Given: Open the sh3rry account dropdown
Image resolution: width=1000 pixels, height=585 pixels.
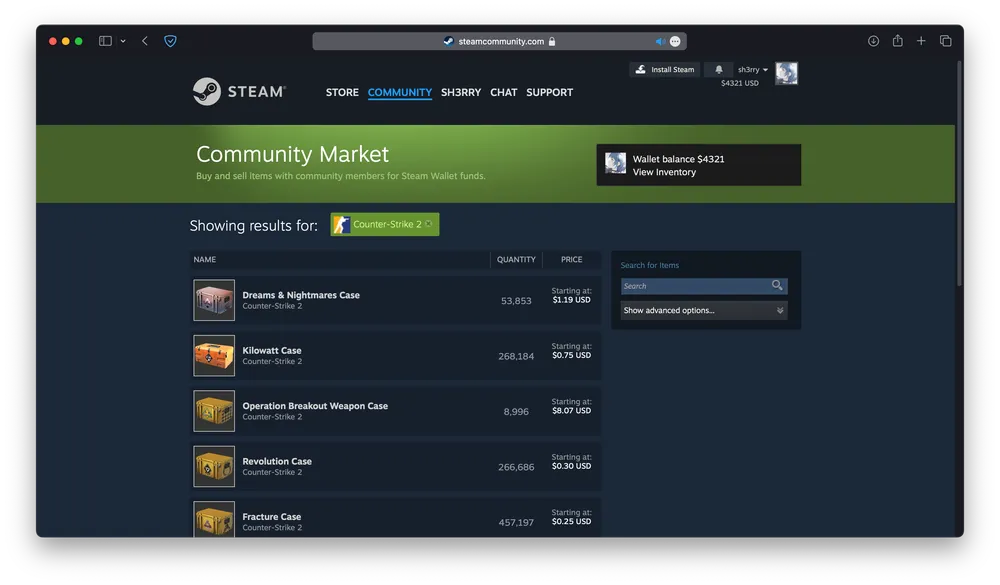Looking at the screenshot, I should (753, 70).
